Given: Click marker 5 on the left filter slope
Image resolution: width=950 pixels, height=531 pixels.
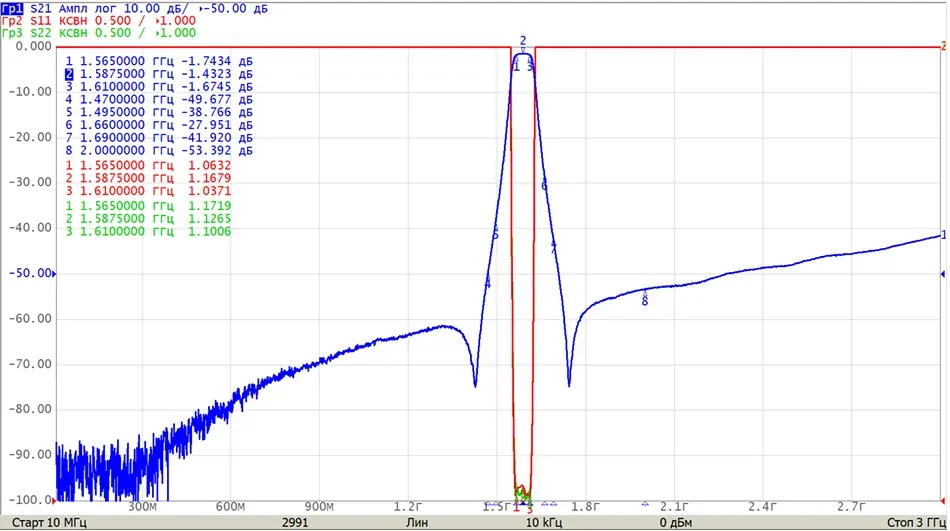Looking at the screenshot, I should point(495,235).
